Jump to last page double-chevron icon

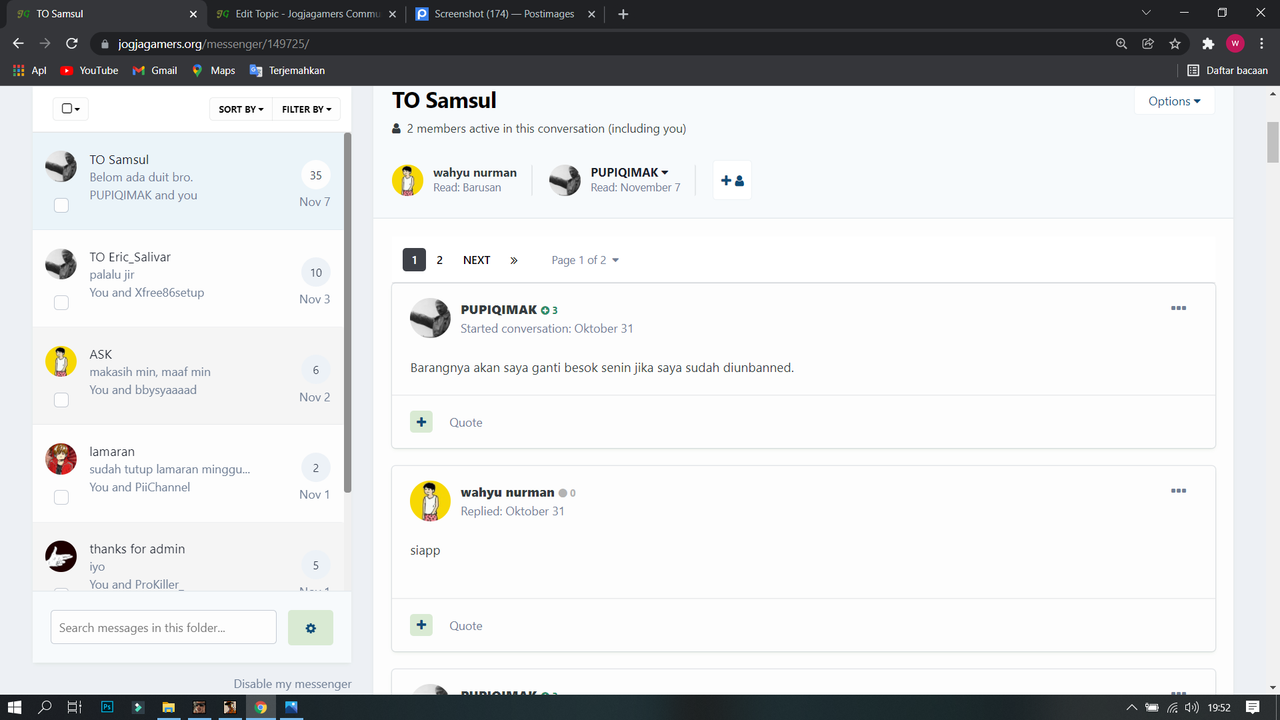(514, 260)
